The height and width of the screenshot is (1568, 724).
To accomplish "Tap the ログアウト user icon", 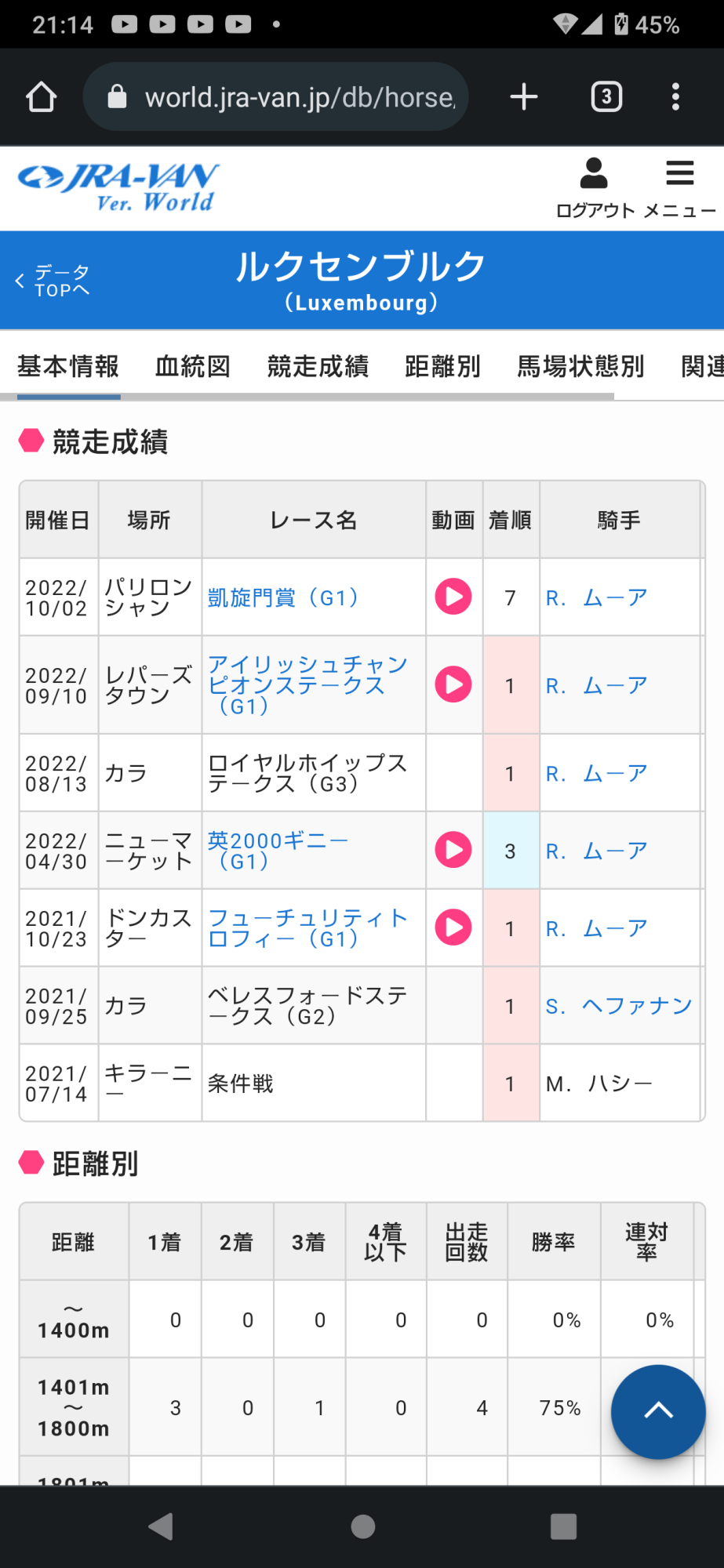I will [594, 188].
